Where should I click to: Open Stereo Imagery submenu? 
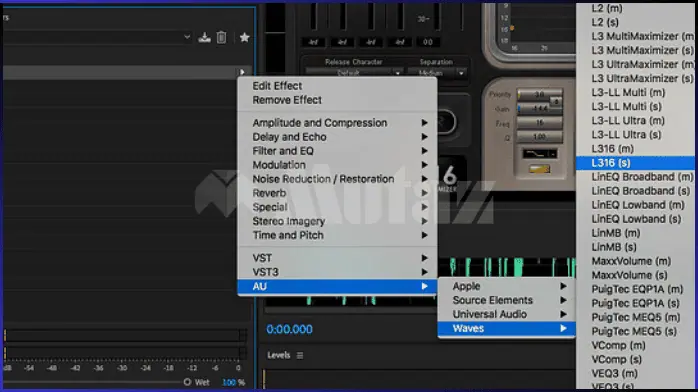(337, 221)
